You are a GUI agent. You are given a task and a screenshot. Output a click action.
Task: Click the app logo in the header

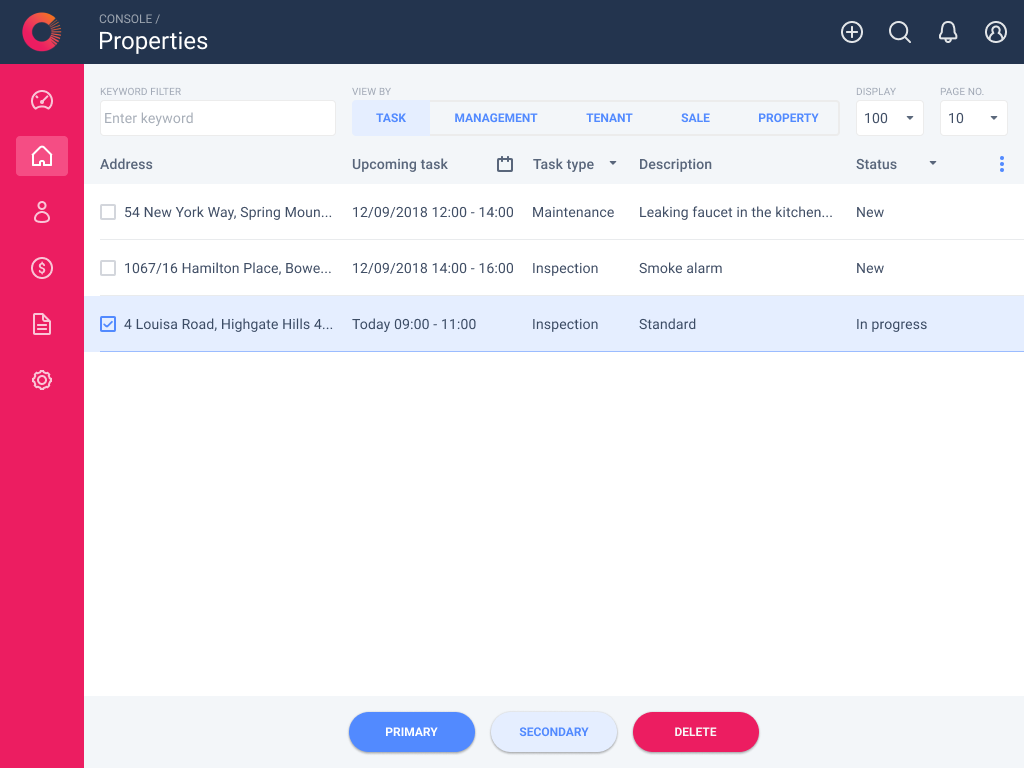(x=42, y=31)
